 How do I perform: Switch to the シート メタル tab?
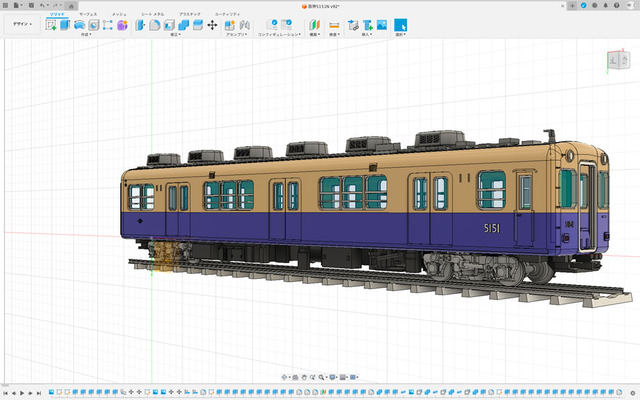(x=152, y=14)
